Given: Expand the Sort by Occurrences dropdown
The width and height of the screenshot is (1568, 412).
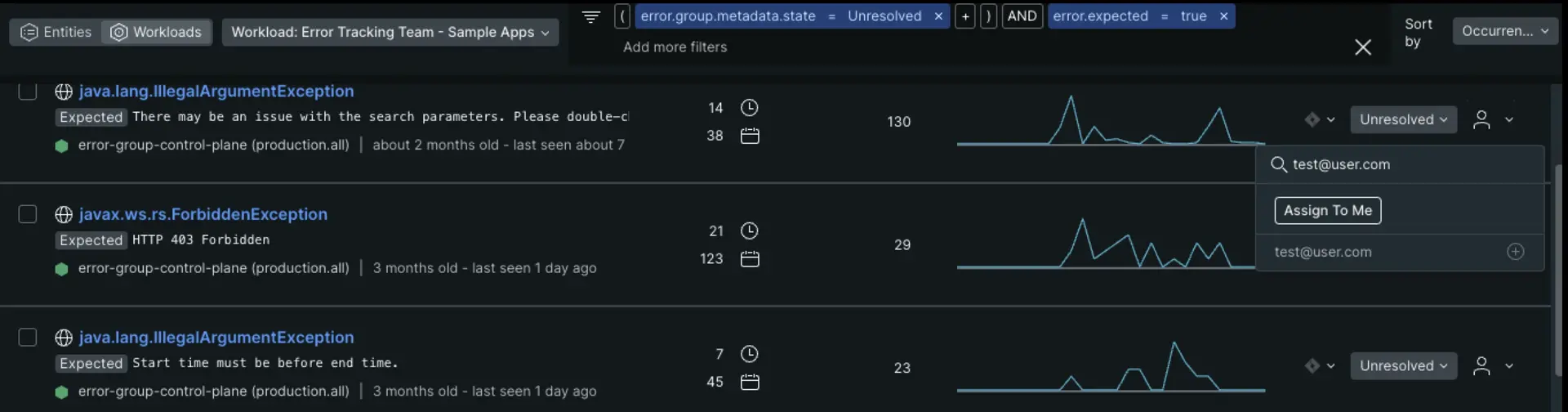Looking at the screenshot, I should (x=1504, y=31).
